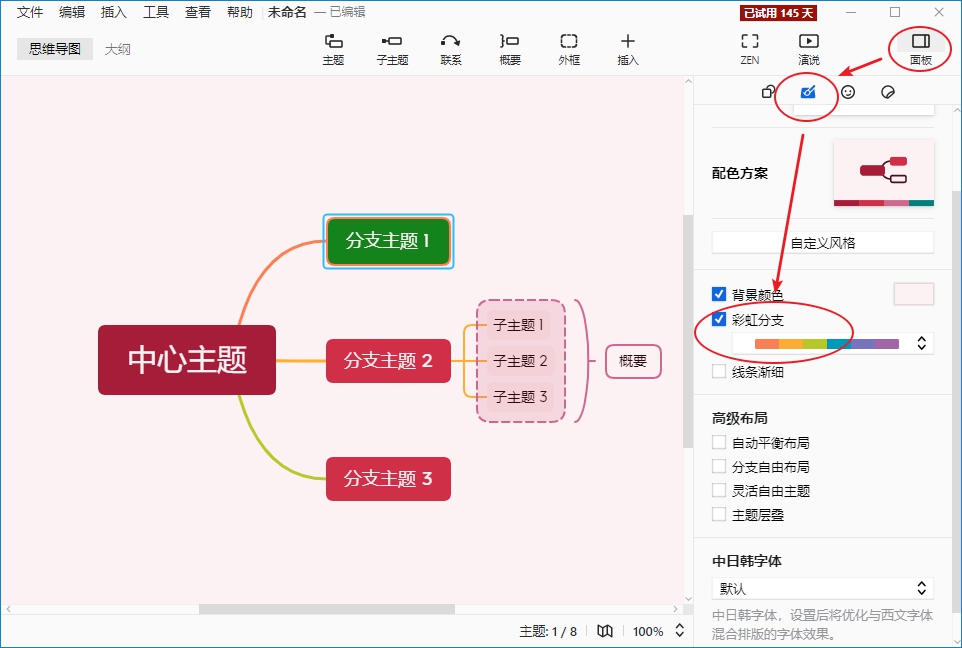Open the map overview icon in status bar

[605, 631]
